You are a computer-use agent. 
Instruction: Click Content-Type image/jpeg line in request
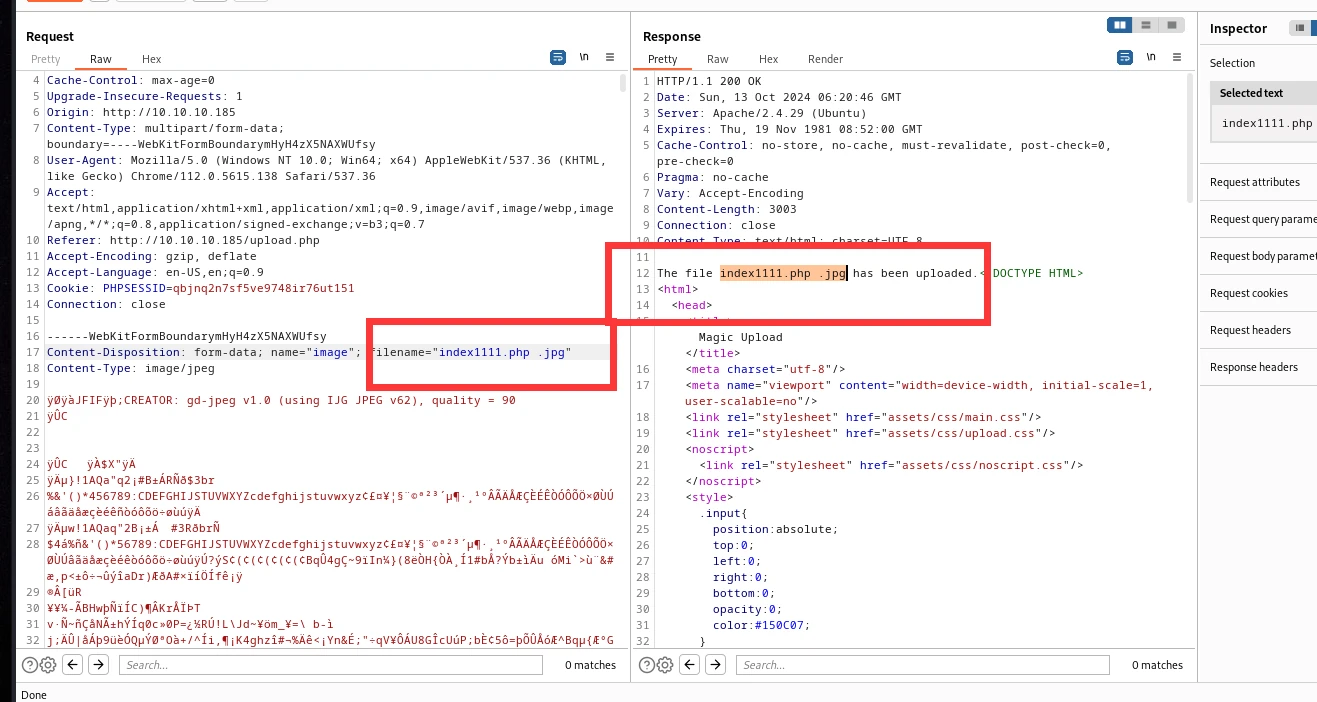click(x=131, y=368)
